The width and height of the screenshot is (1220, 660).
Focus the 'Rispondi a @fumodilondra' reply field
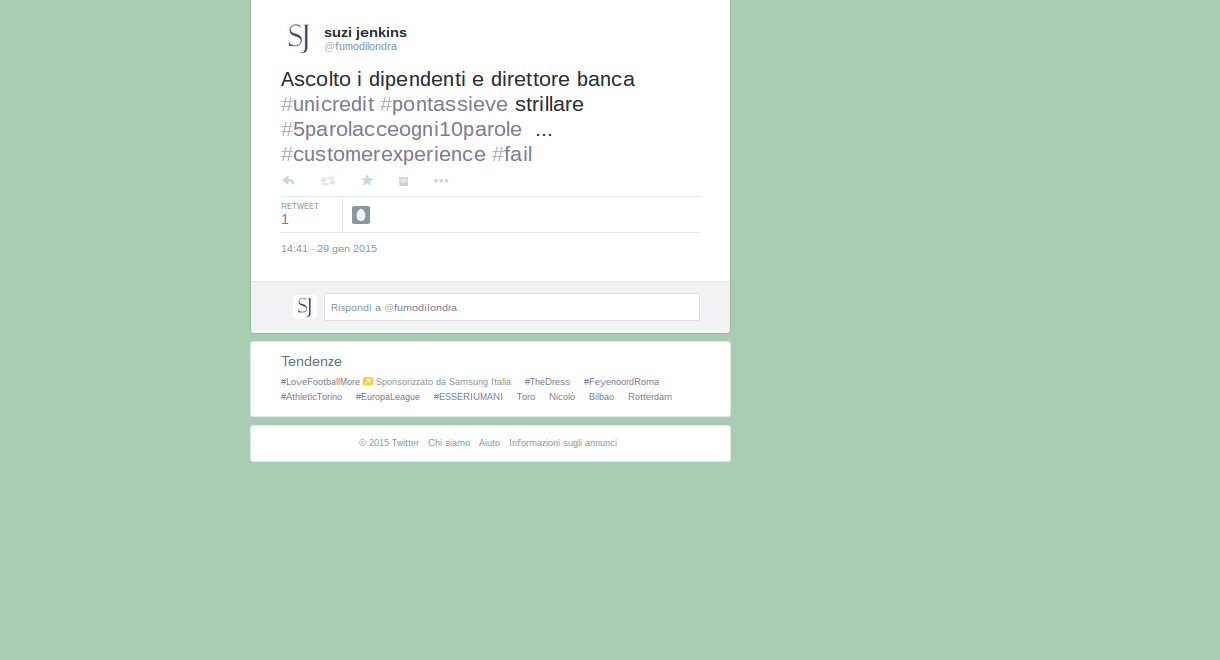click(511, 307)
